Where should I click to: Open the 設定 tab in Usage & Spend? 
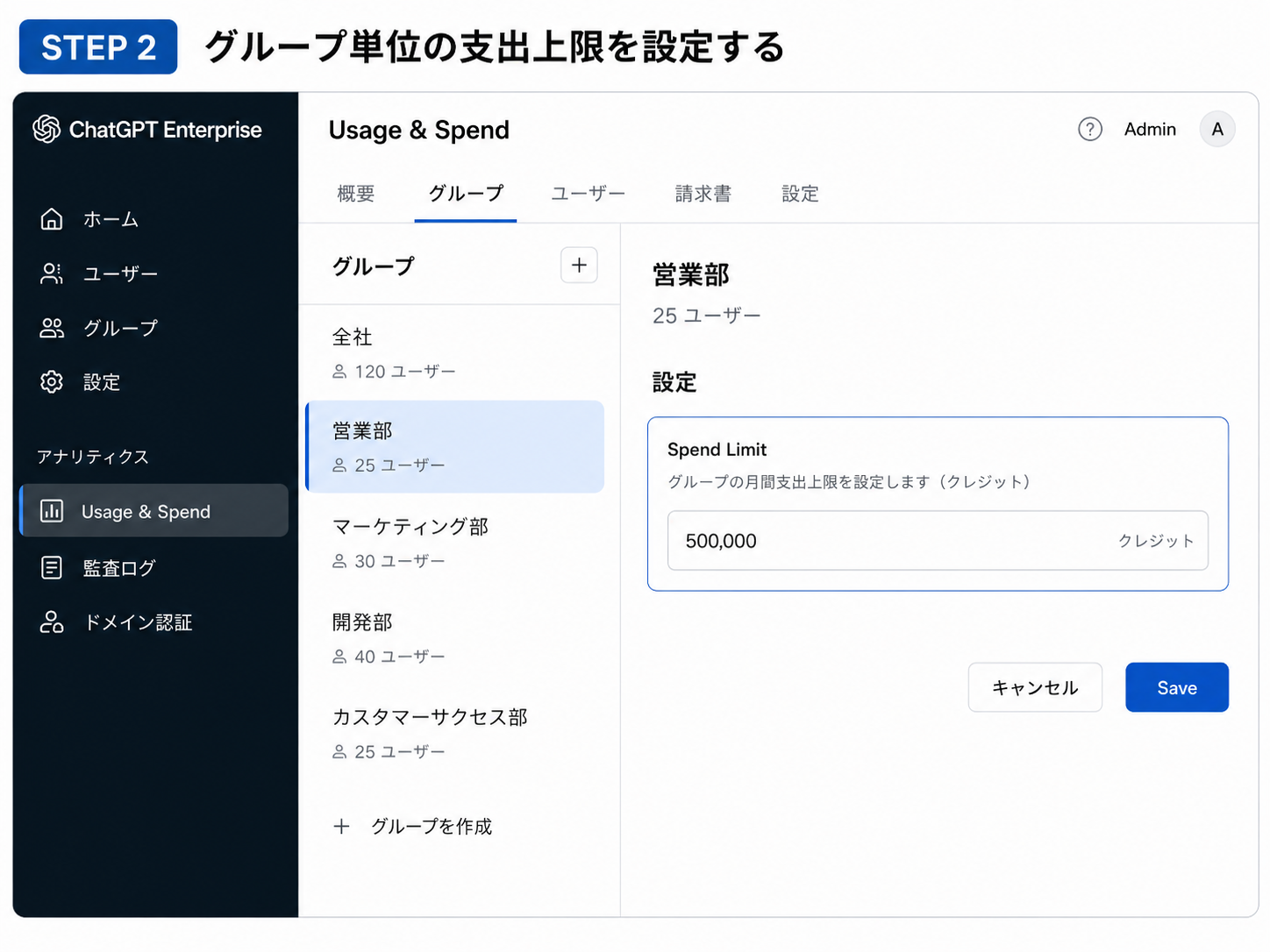click(800, 194)
